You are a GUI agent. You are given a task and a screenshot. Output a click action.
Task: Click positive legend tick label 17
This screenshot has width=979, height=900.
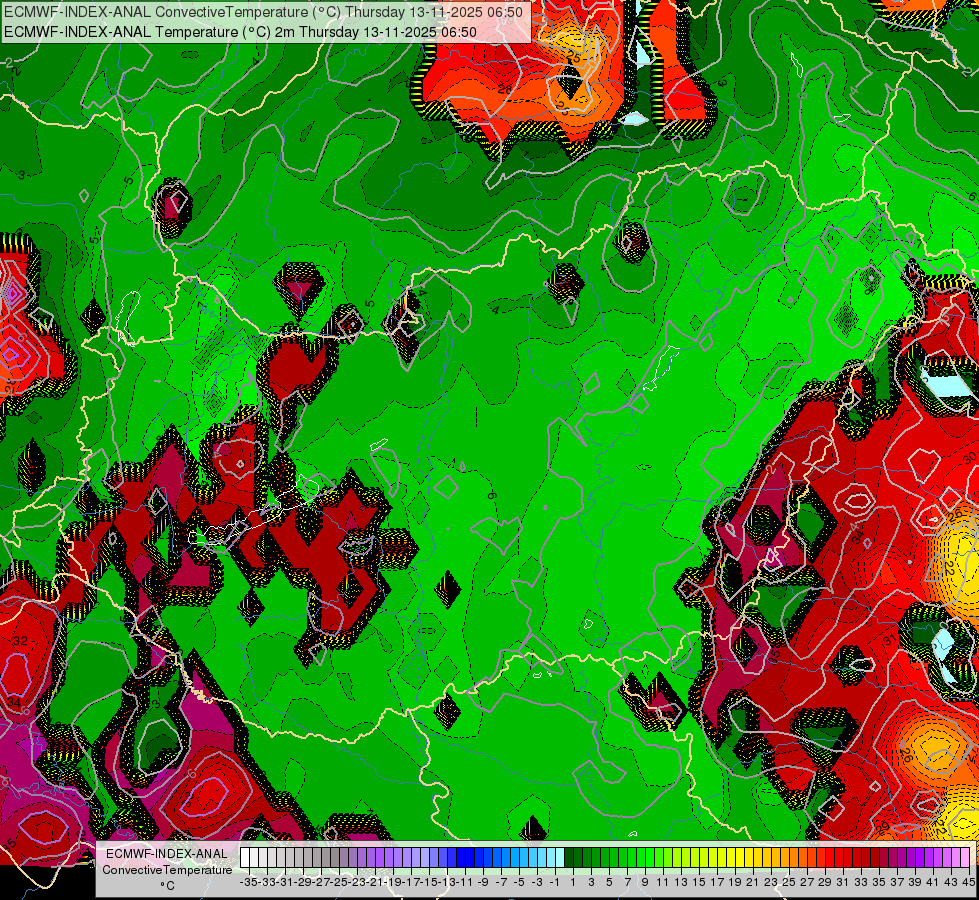717,882
